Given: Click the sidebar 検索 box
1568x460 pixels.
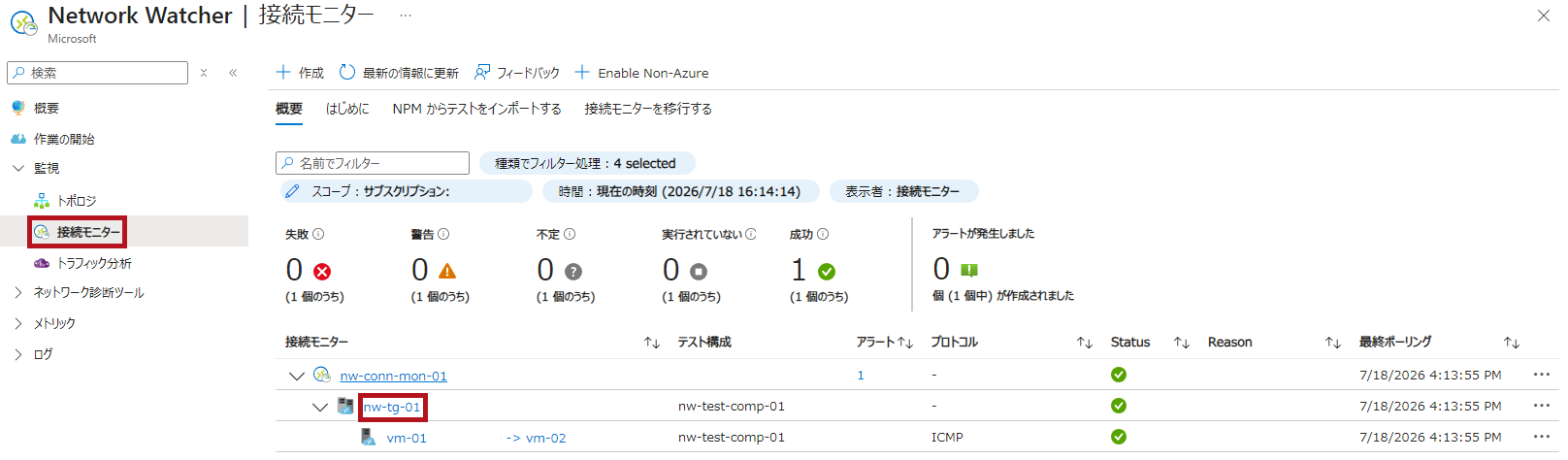Looking at the screenshot, I should tap(97, 73).
